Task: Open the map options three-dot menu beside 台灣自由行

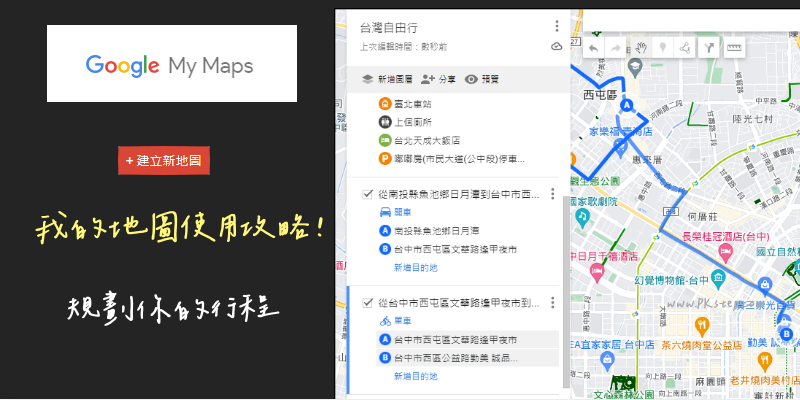Action: pos(557,26)
